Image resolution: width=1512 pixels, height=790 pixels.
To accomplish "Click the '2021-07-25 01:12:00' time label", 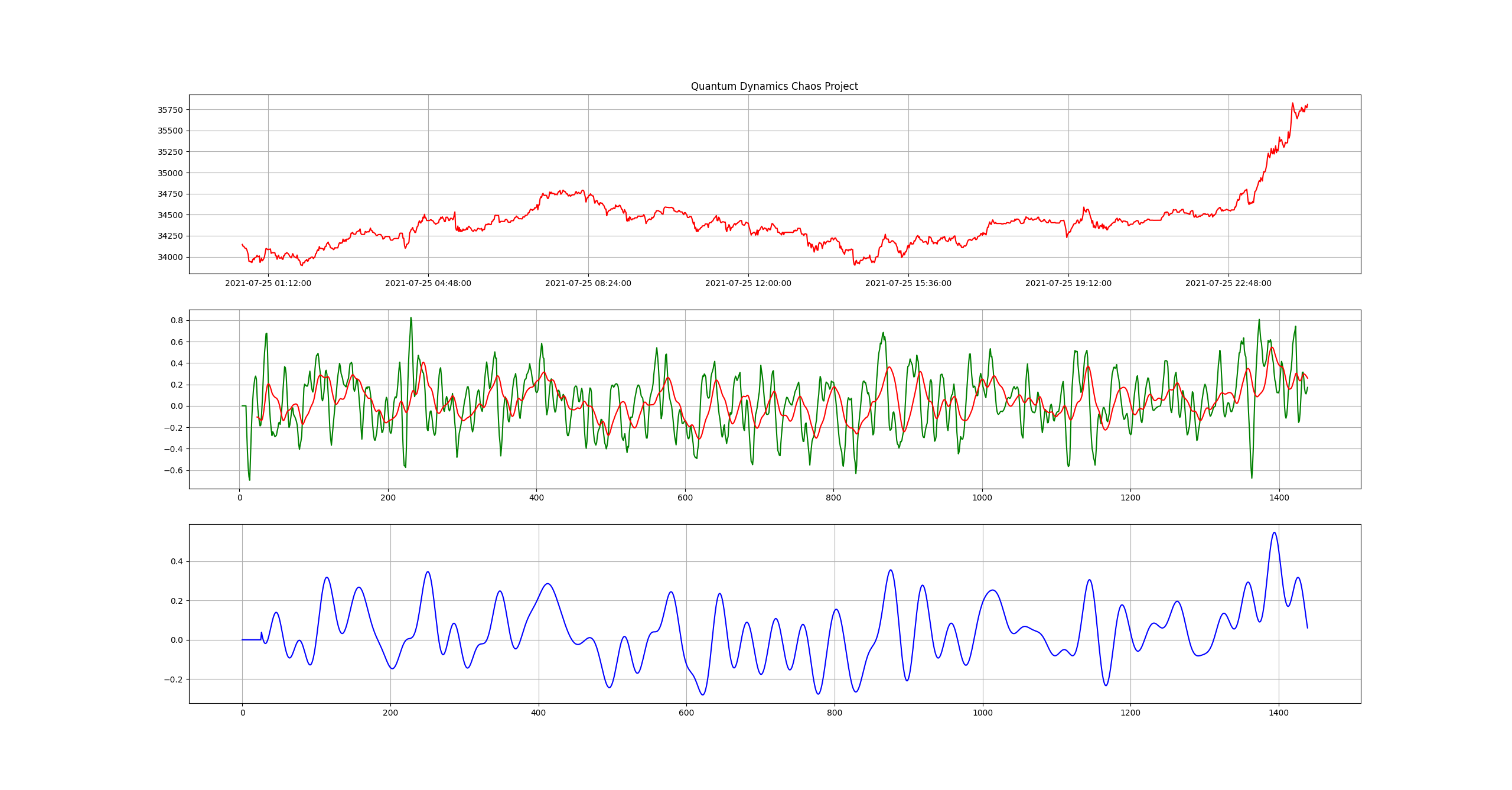I will tap(268, 283).
